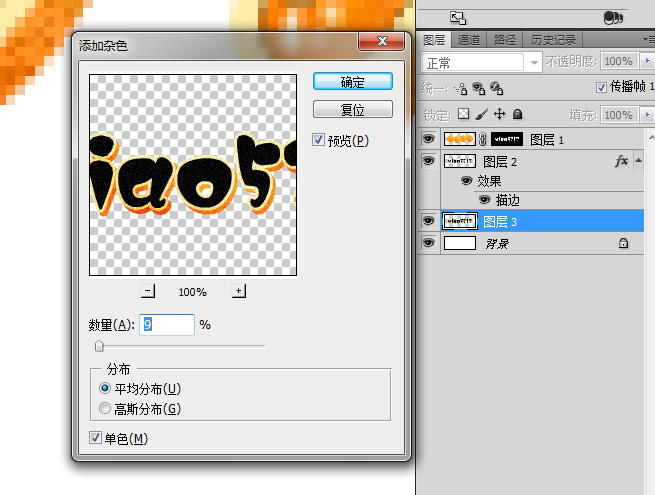
Task: Click the zoom out minus button under preview
Action: pyautogui.click(x=149, y=291)
